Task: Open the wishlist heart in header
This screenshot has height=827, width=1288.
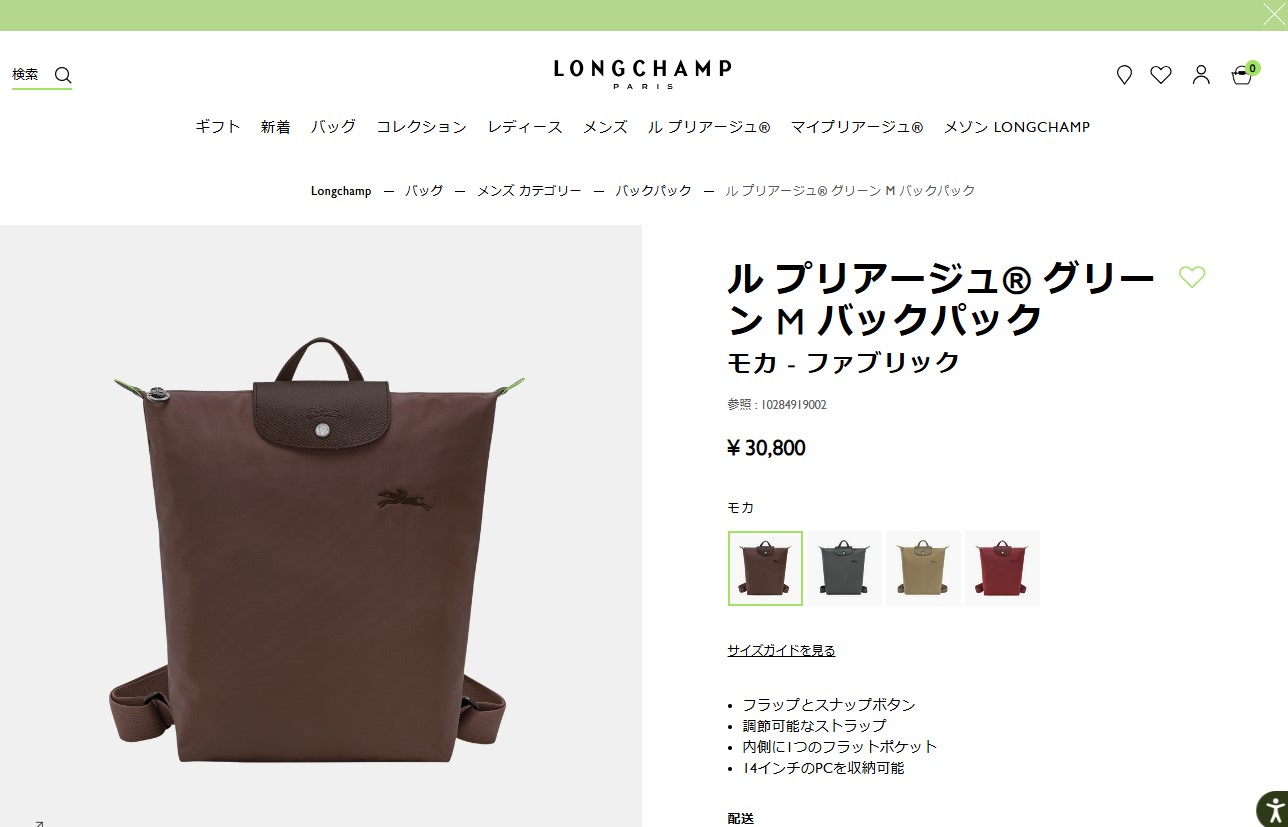Action: tap(1161, 75)
